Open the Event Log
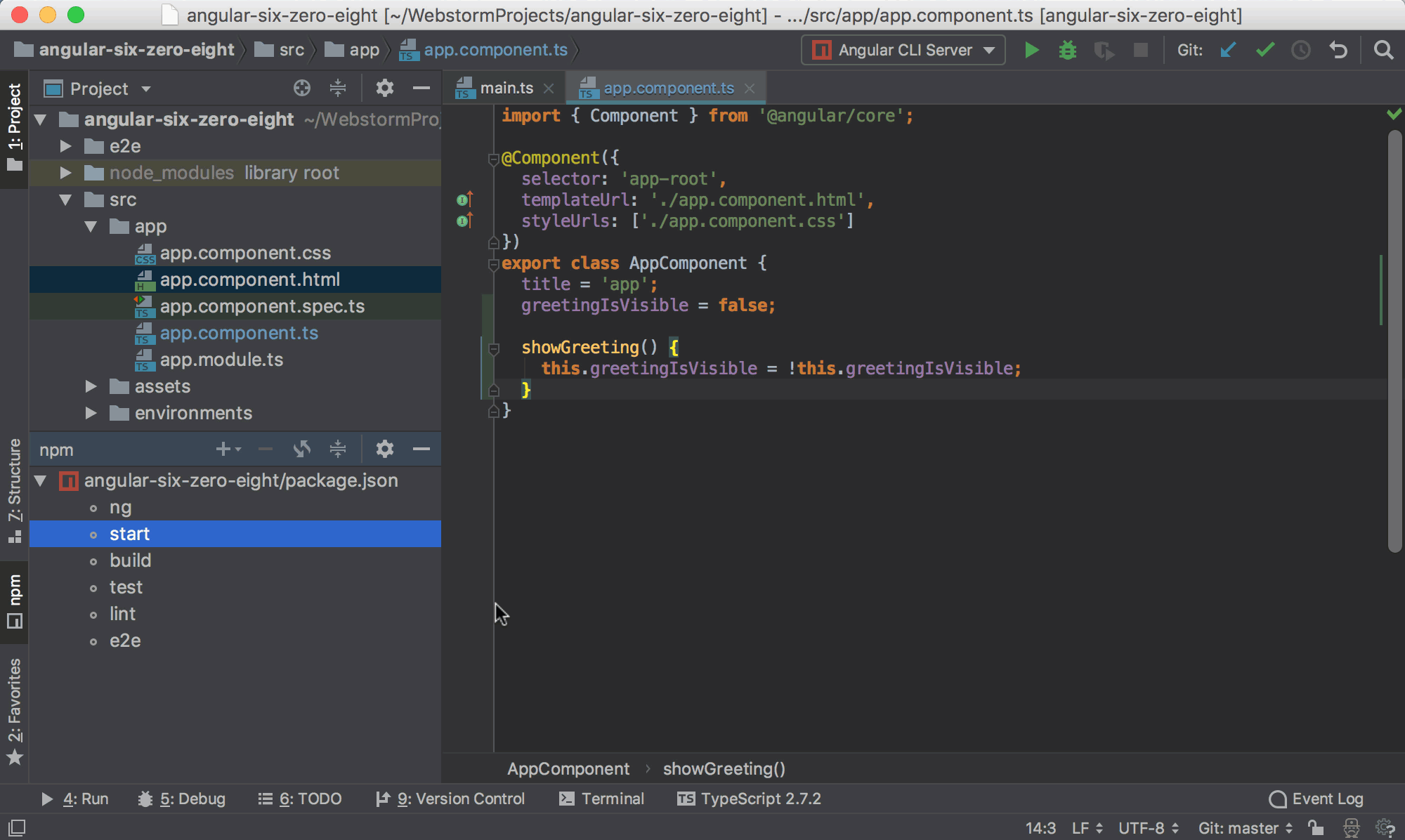This screenshot has height=840, width=1405. coord(1316,799)
